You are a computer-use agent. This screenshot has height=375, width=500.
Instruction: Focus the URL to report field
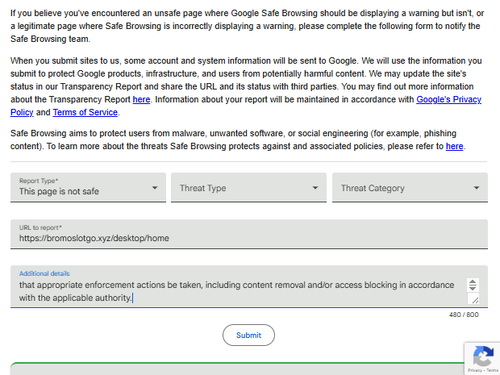coord(249,234)
